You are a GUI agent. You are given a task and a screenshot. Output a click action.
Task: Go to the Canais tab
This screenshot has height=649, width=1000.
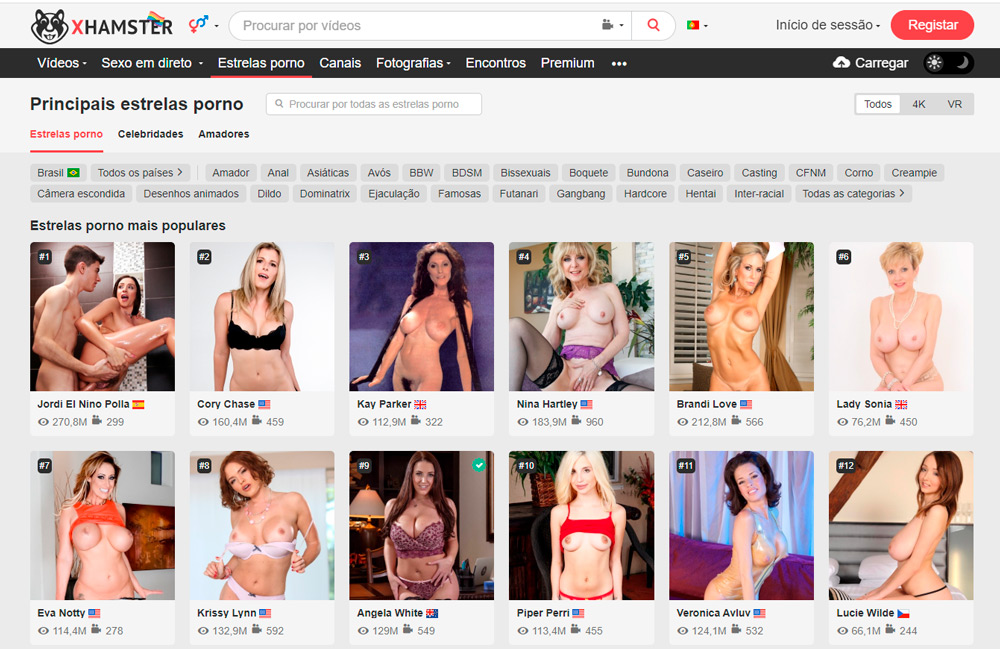pos(340,63)
